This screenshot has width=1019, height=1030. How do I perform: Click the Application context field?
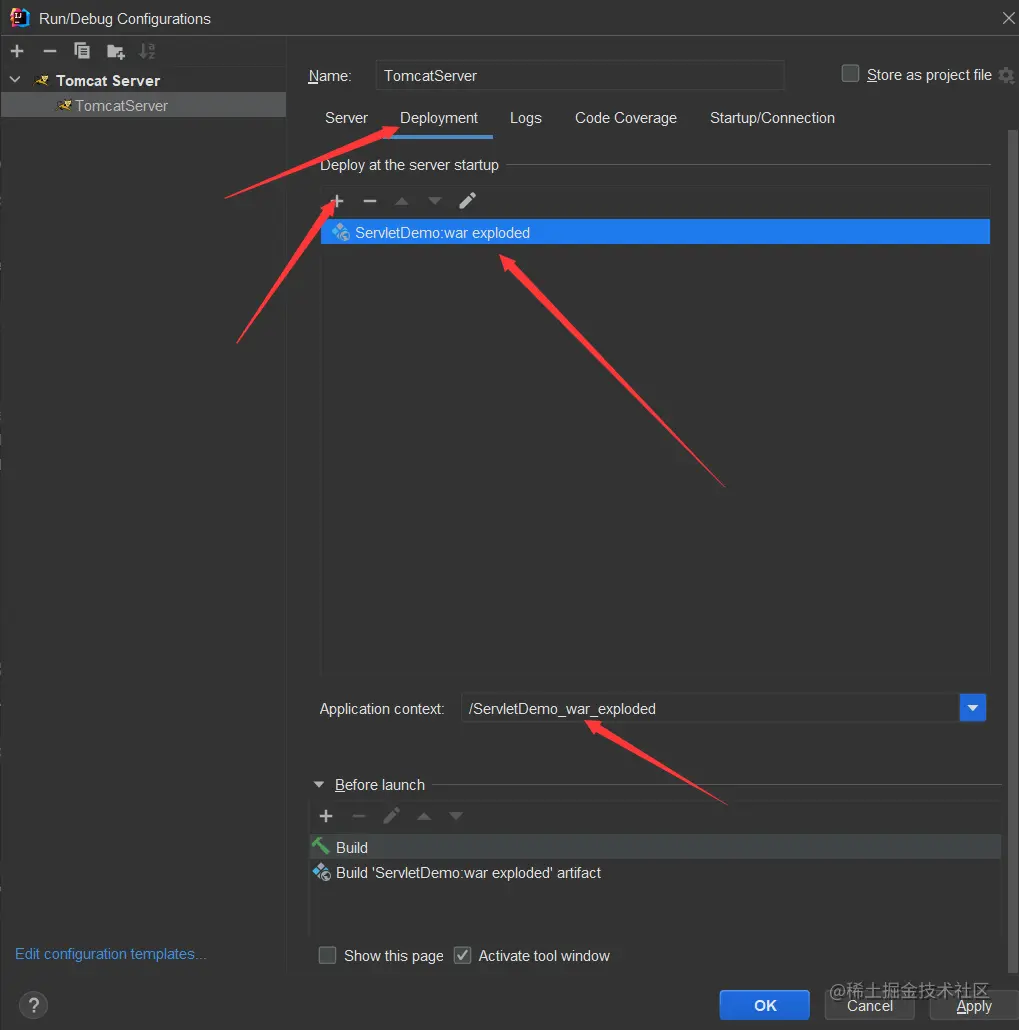pyautogui.click(x=710, y=709)
